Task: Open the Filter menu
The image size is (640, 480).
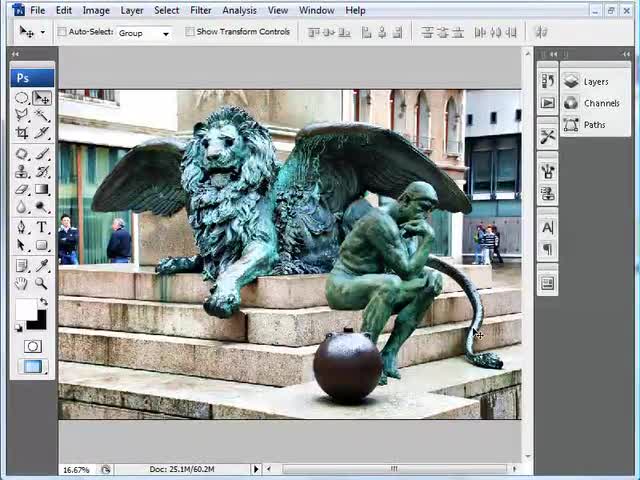Action: coord(200,10)
